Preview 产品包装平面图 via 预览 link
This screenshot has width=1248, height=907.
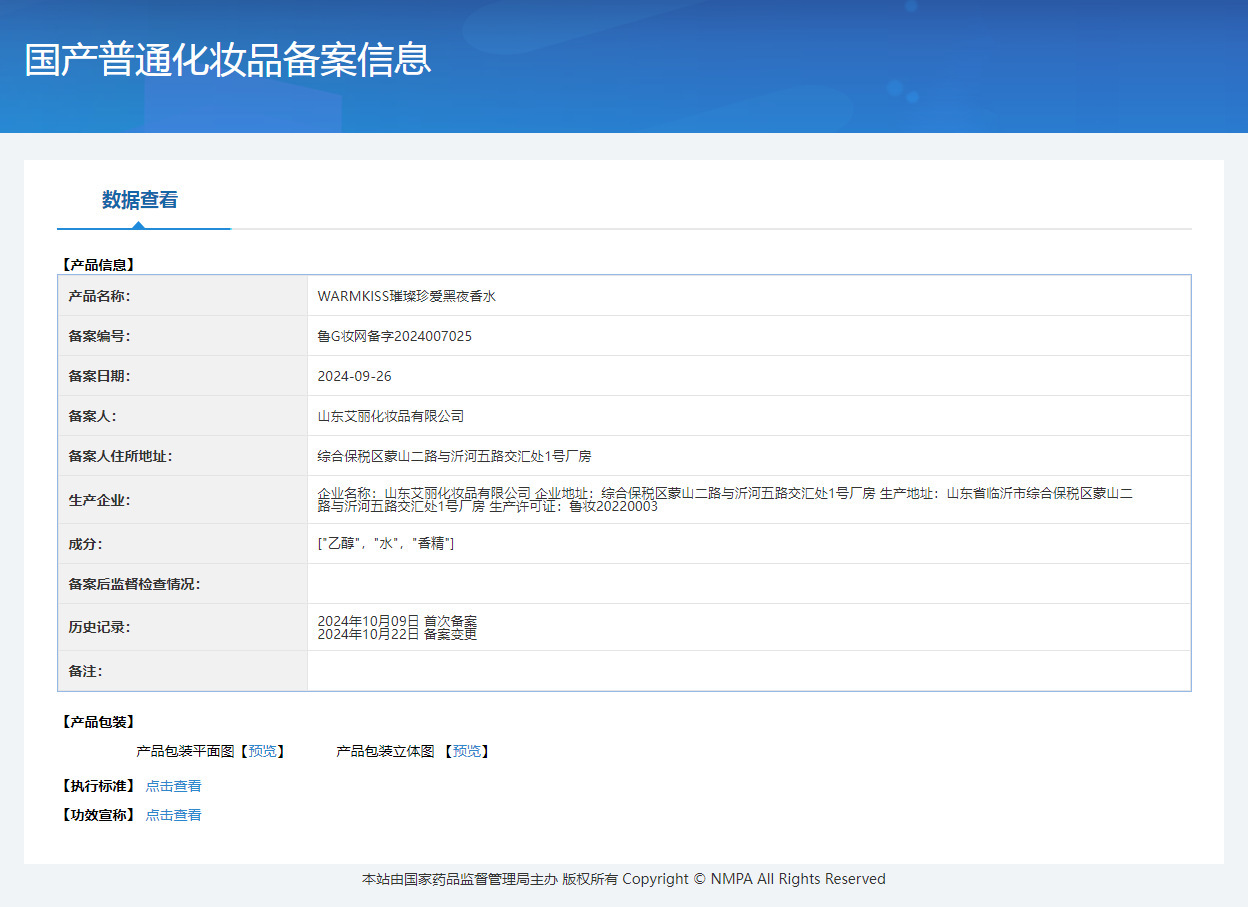[262, 751]
